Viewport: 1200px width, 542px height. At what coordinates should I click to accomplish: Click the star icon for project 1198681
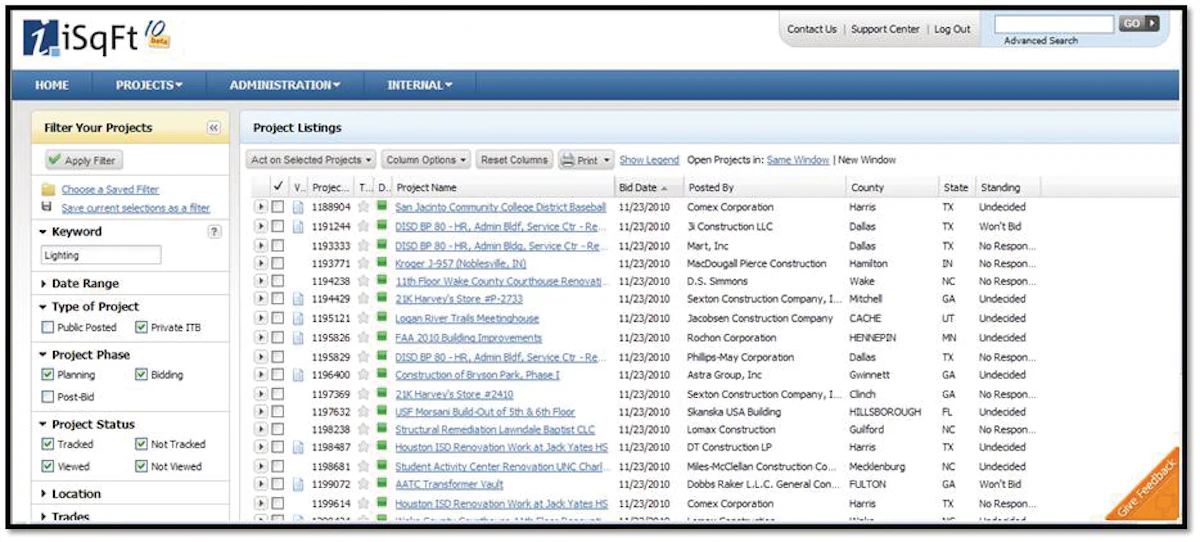pos(364,466)
